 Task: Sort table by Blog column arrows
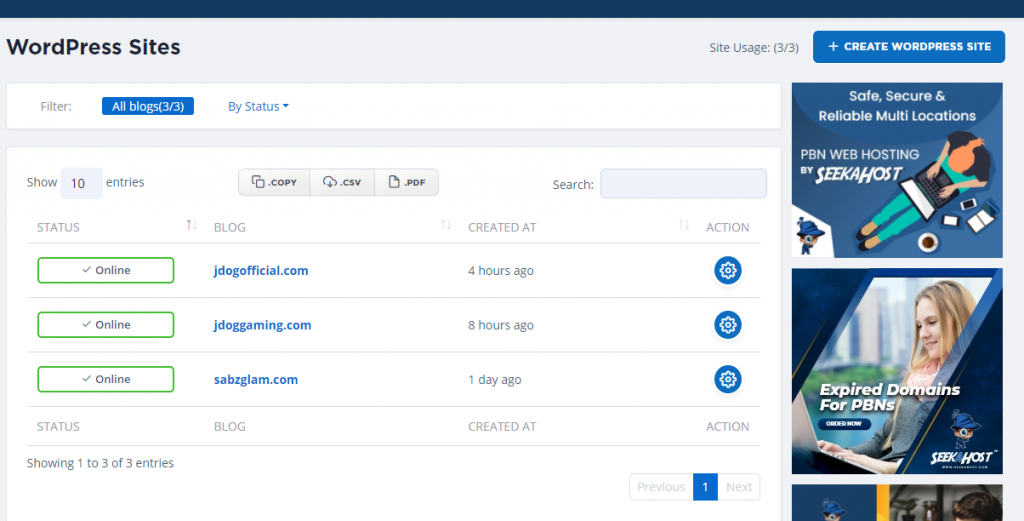(446, 225)
